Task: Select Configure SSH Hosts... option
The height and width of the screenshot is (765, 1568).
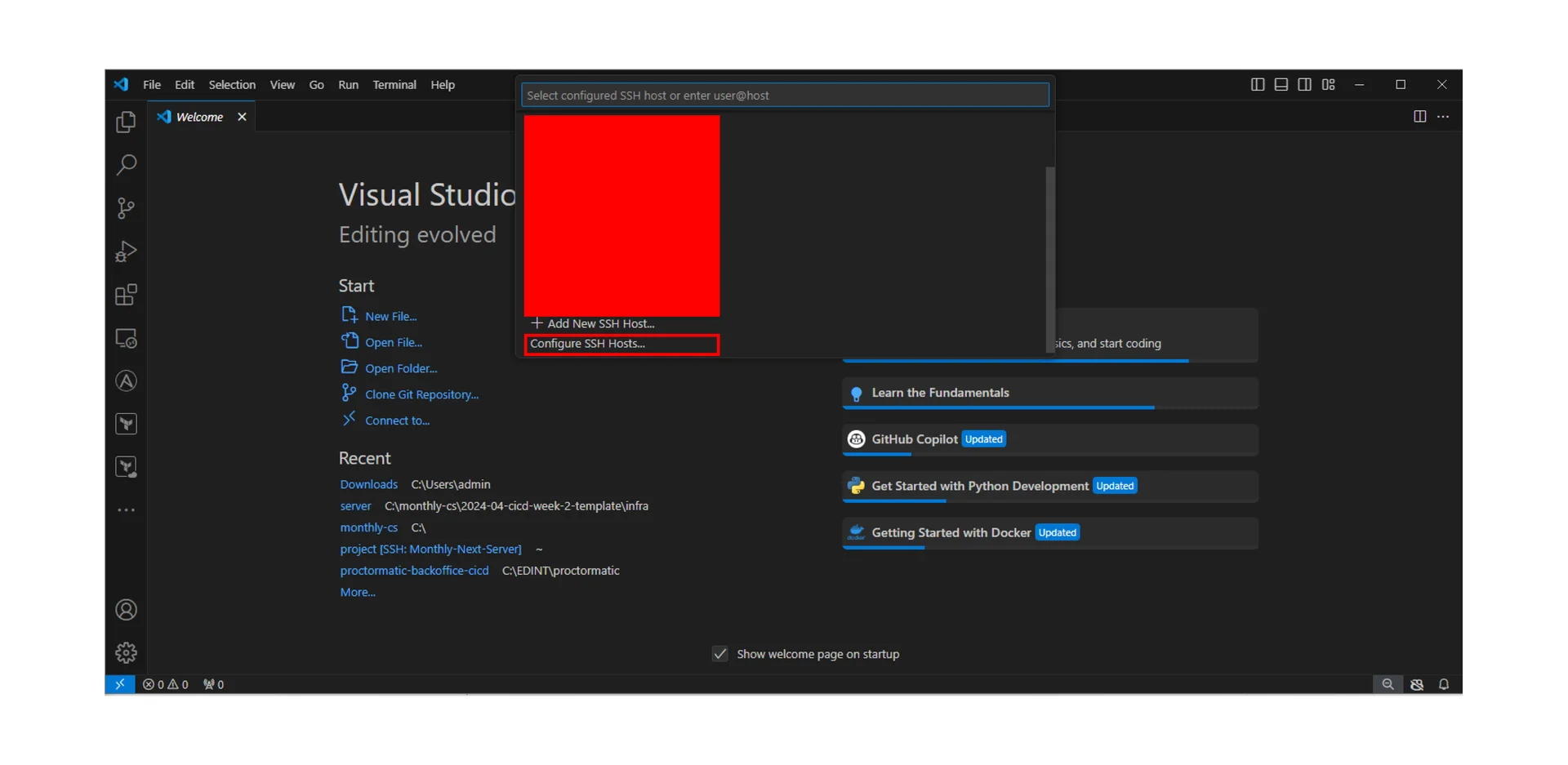Action: 621,344
